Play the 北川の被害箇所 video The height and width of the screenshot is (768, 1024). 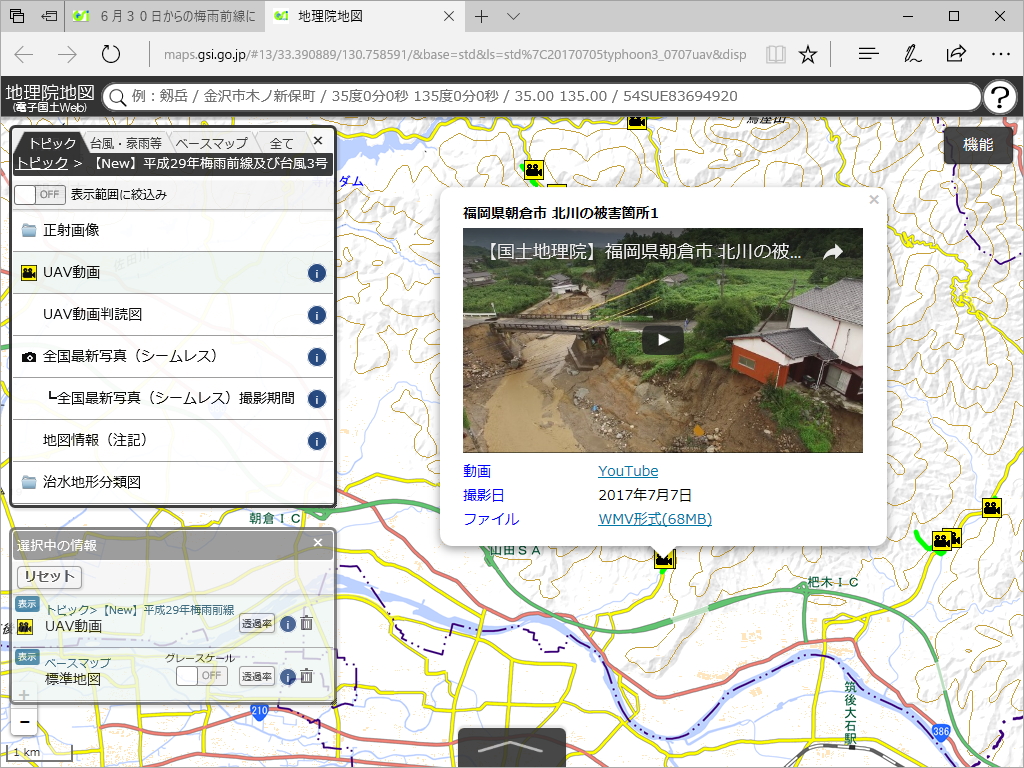(x=663, y=340)
